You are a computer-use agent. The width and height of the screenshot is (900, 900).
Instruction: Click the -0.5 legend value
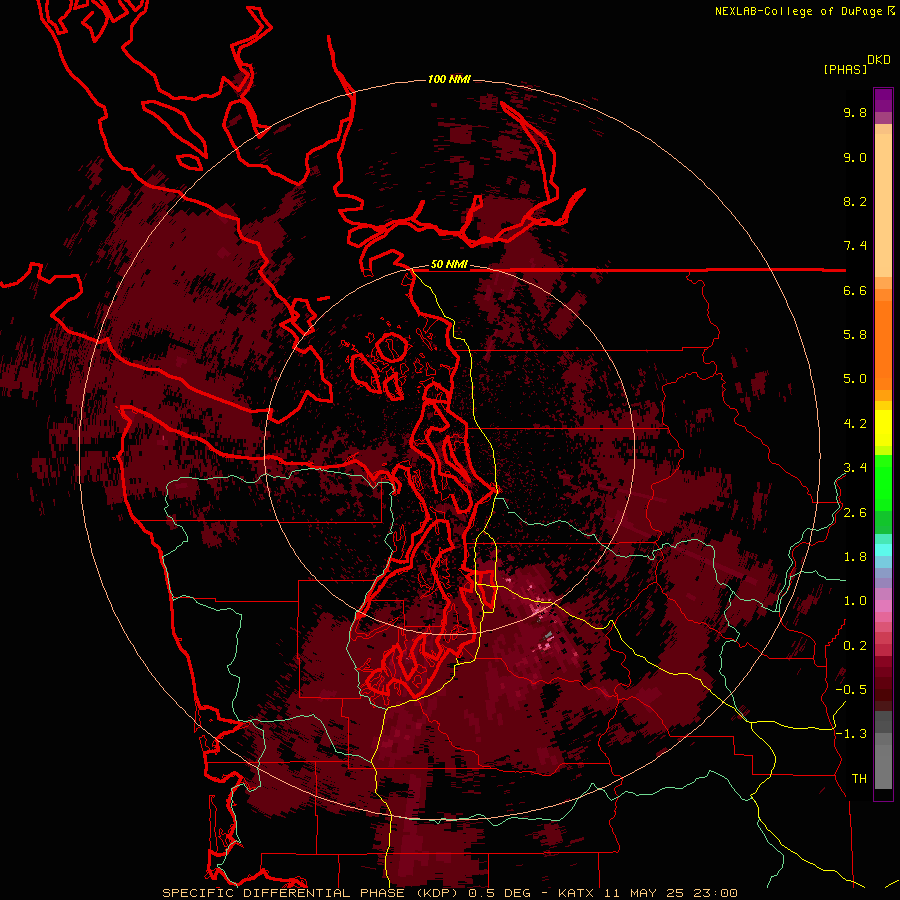click(x=851, y=690)
